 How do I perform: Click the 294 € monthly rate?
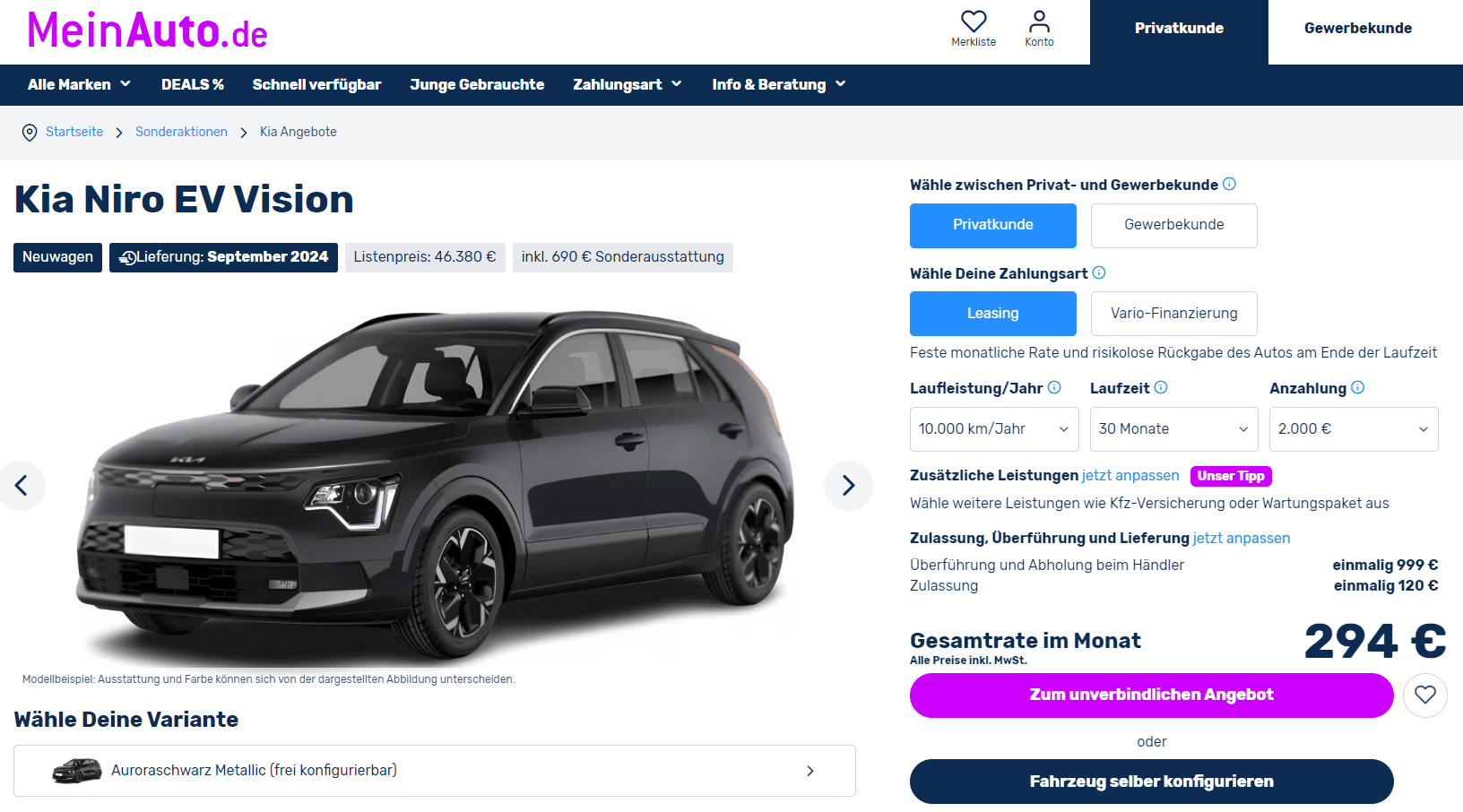(1375, 642)
